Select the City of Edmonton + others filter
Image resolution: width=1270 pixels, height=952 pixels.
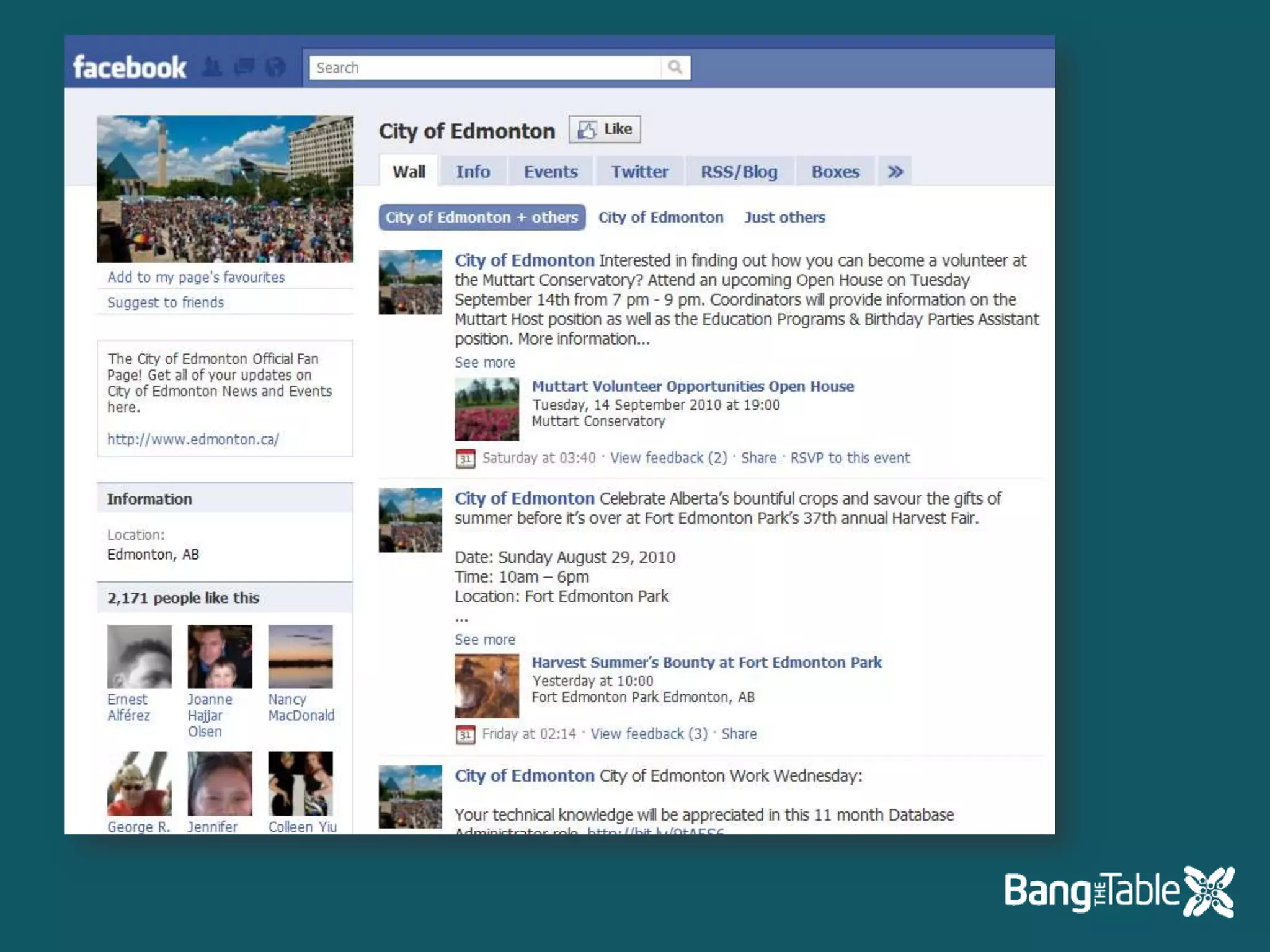pos(482,218)
